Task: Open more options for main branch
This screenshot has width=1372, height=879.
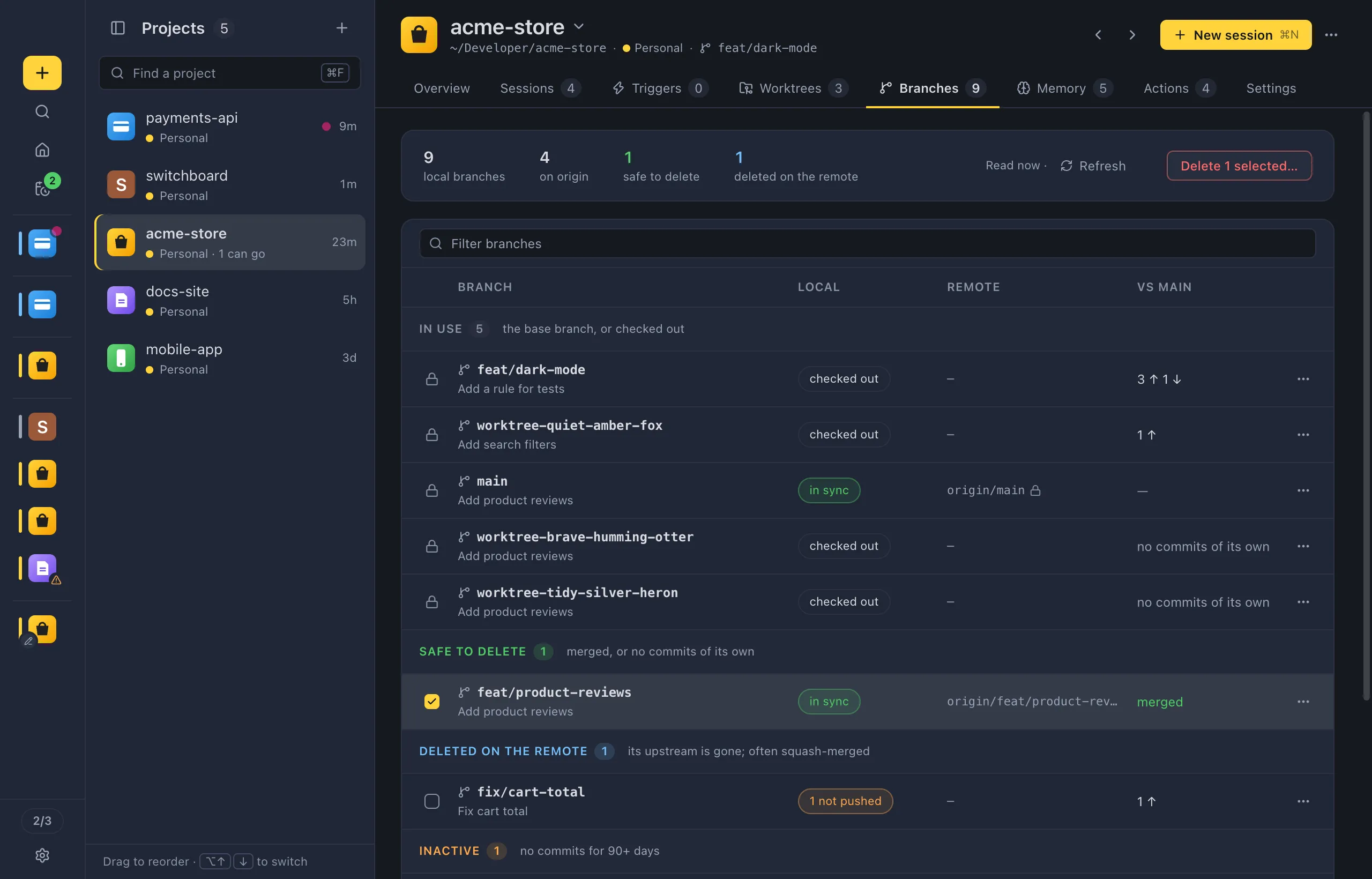Action: (x=1303, y=490)
